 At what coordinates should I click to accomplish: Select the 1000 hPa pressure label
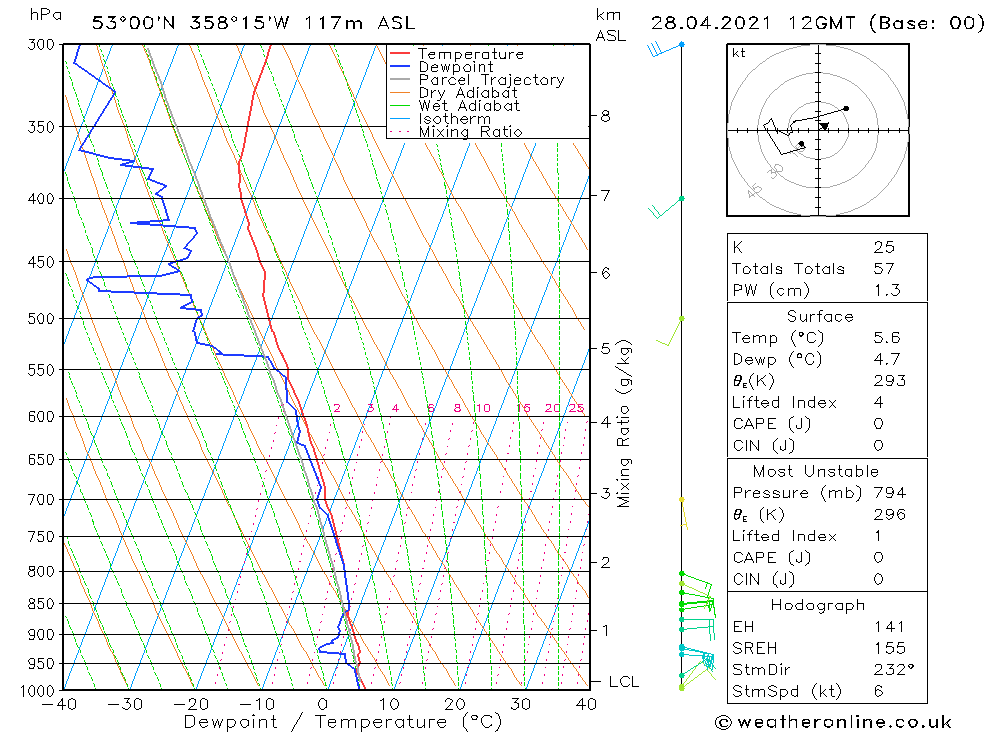point(38,691)
